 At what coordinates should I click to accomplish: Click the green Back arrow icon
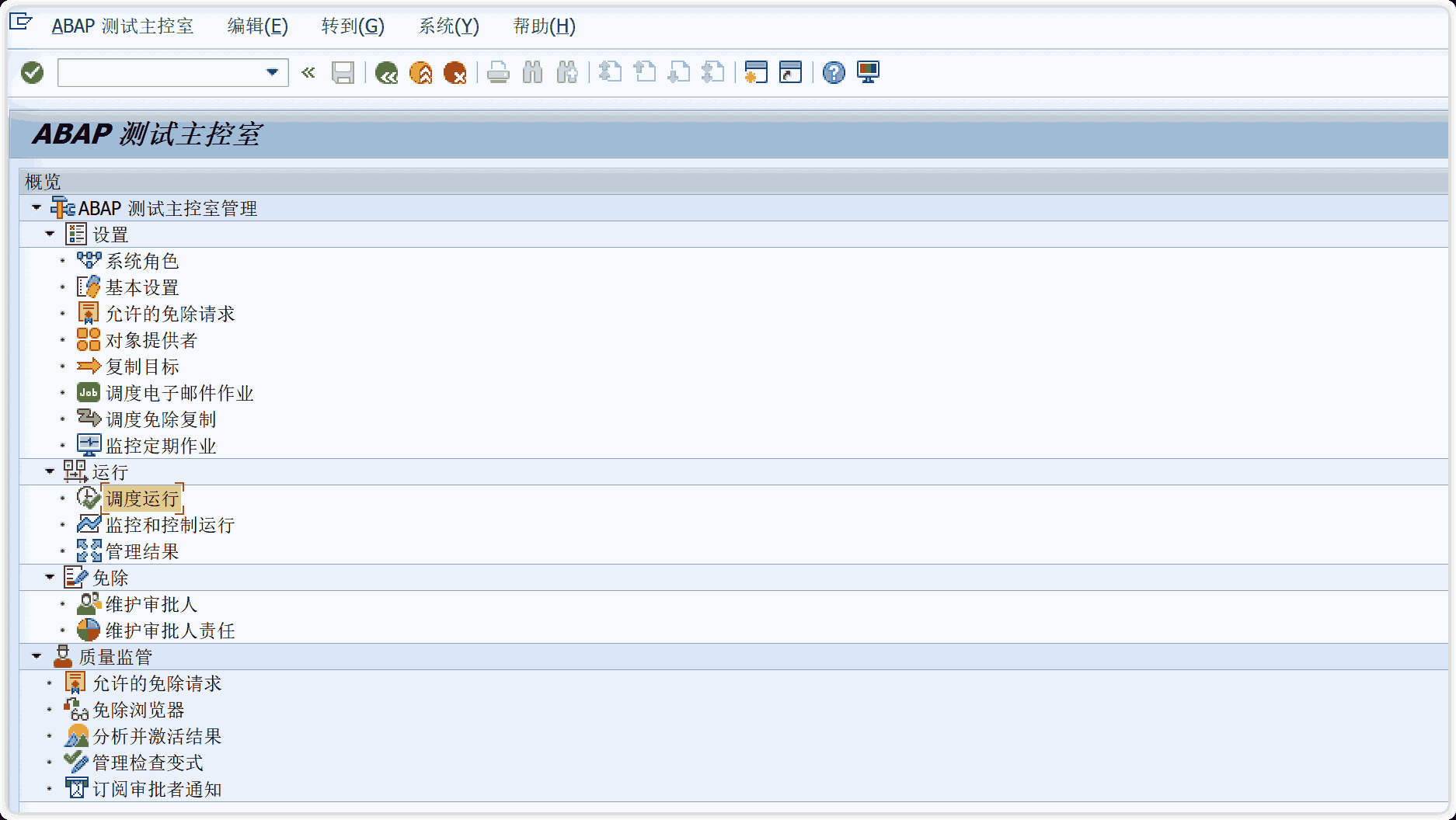(x=386, y=73)
